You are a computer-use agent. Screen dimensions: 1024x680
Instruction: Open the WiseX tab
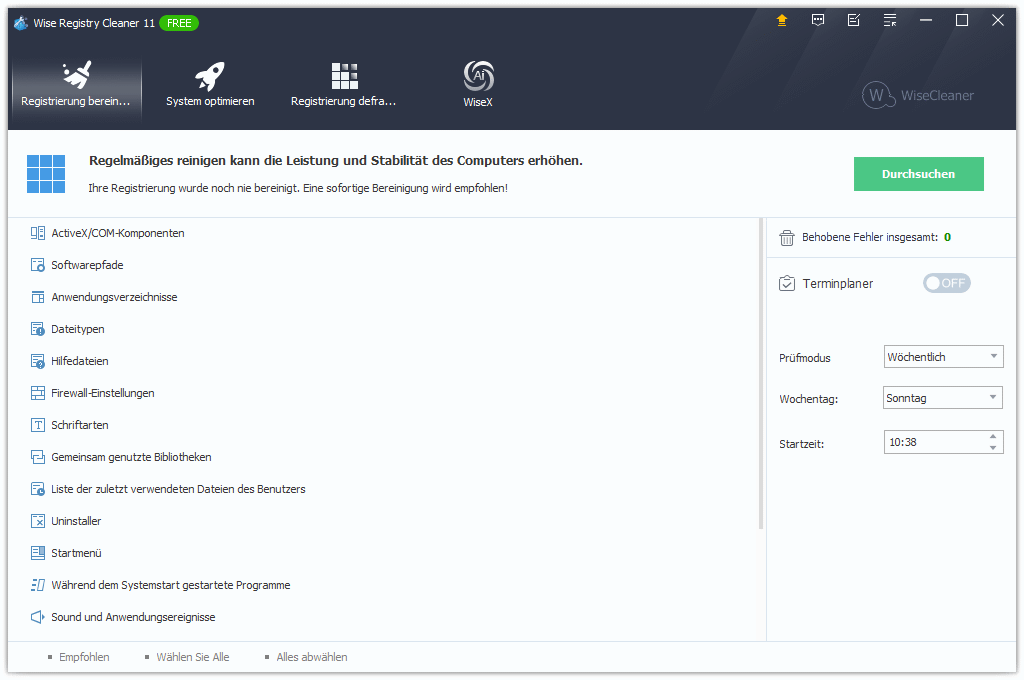[x=478, y=84]
